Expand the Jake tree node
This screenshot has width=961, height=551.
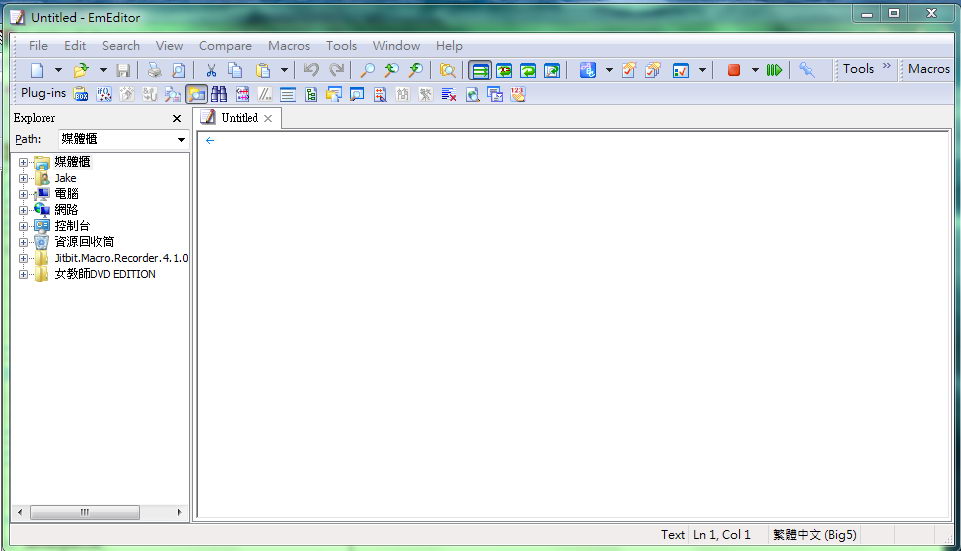click(23, 178)
